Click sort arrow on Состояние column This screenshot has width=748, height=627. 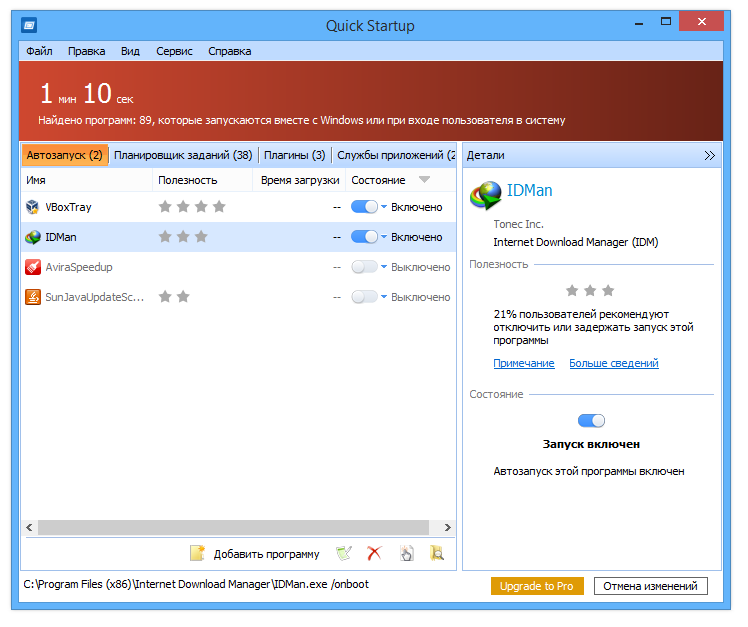(x=424, y=179)
